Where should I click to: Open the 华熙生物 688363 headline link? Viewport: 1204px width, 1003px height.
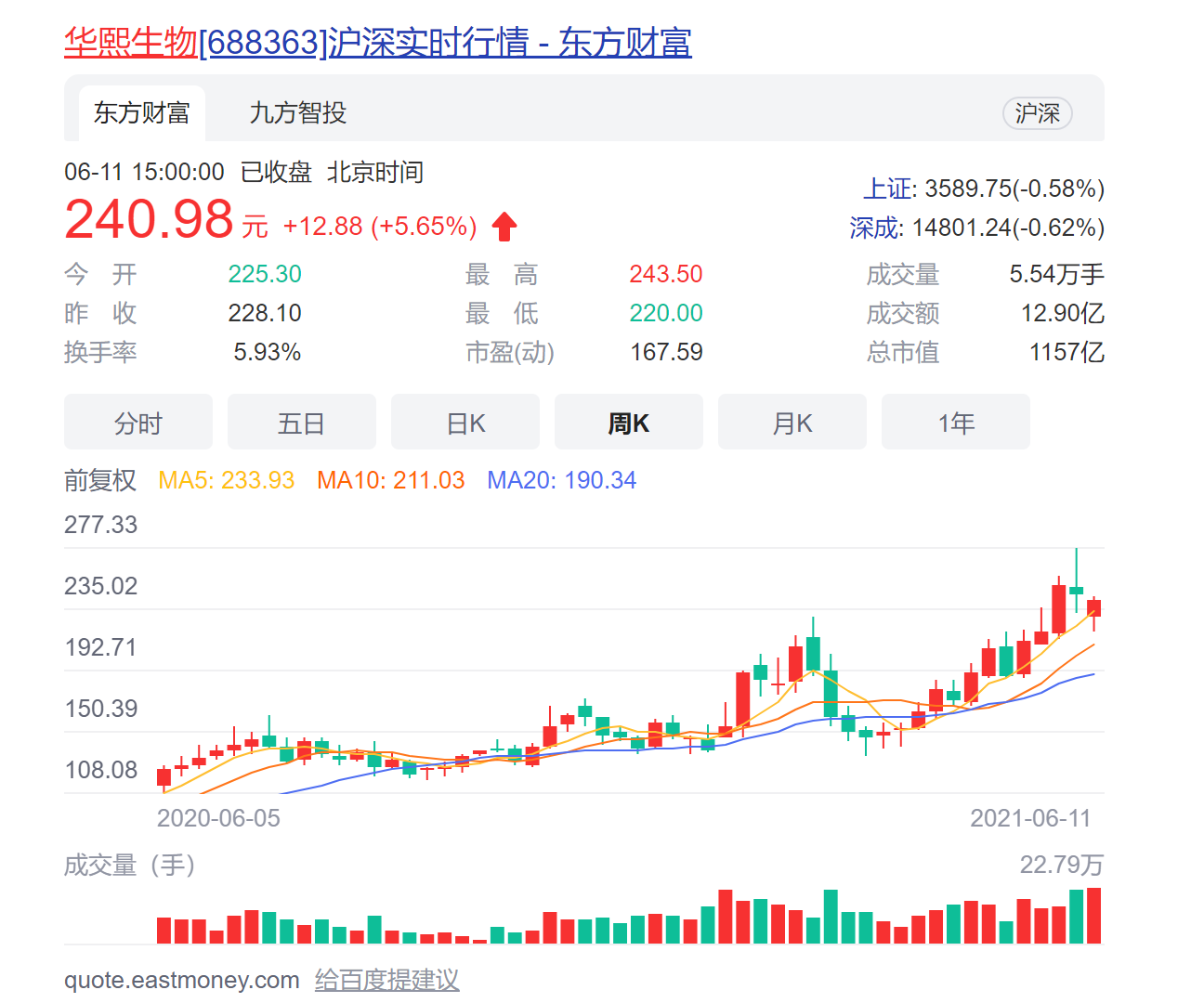click(378, 43)
